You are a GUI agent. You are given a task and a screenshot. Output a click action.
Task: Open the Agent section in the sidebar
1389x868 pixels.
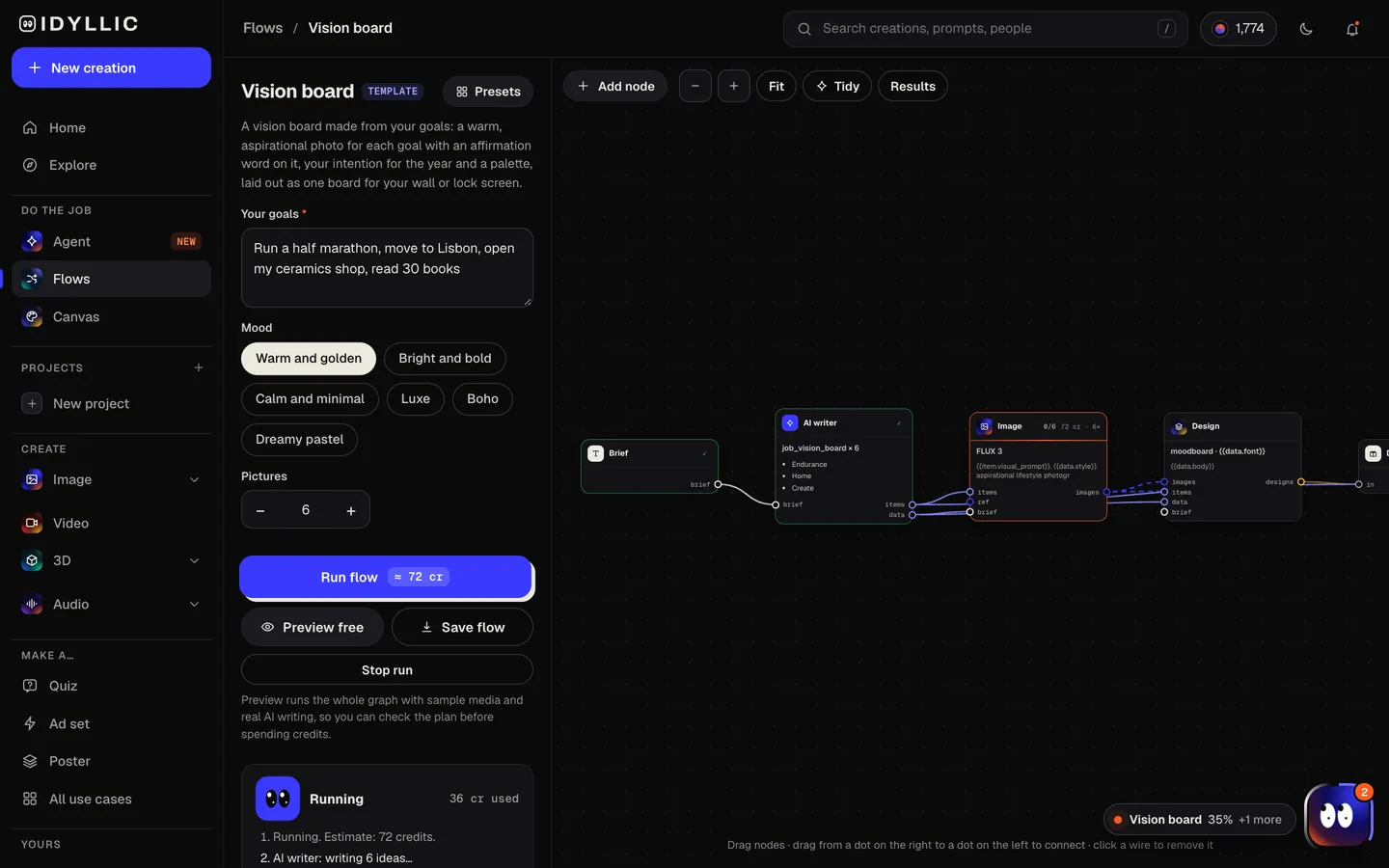pos(111,241)
